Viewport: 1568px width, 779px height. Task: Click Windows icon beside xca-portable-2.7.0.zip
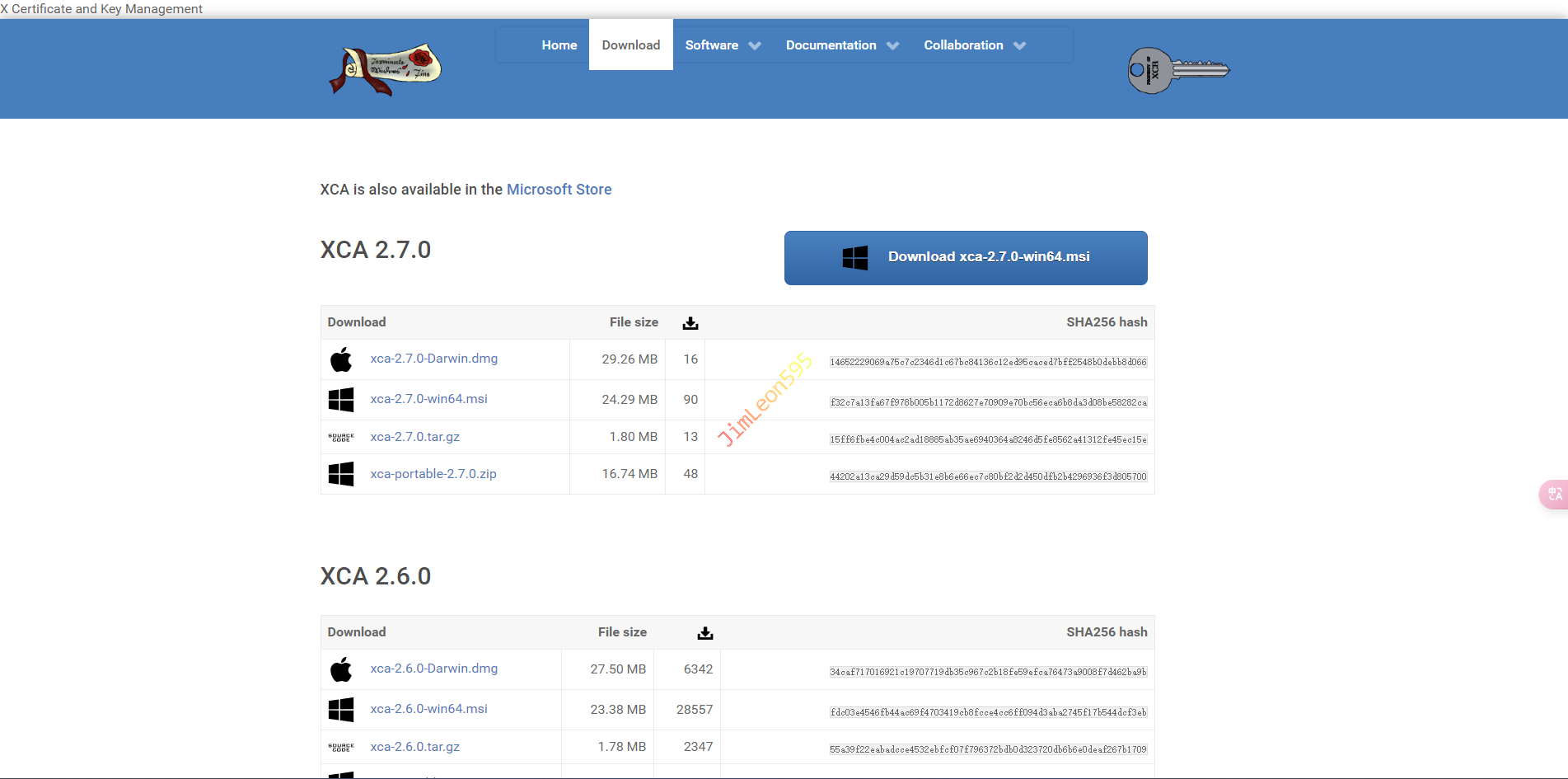(x=341, y=474)
